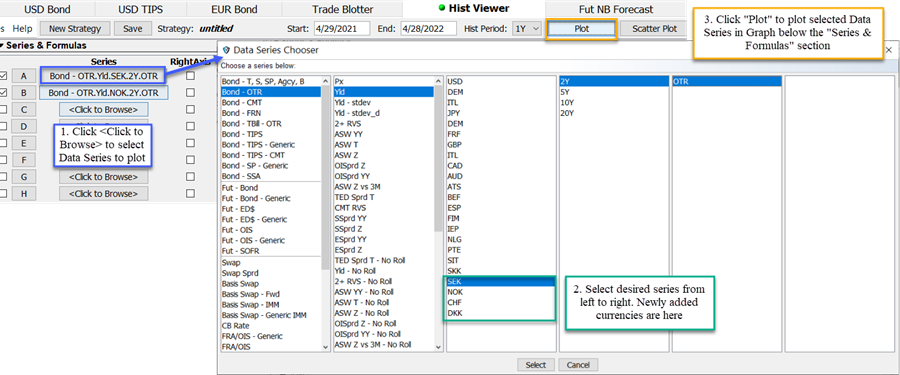This screenshot has width=900, height=375.
Task: Select "Bond - TBill - OTR" entry
Action: pyautogui.click(x=271, y=123)
